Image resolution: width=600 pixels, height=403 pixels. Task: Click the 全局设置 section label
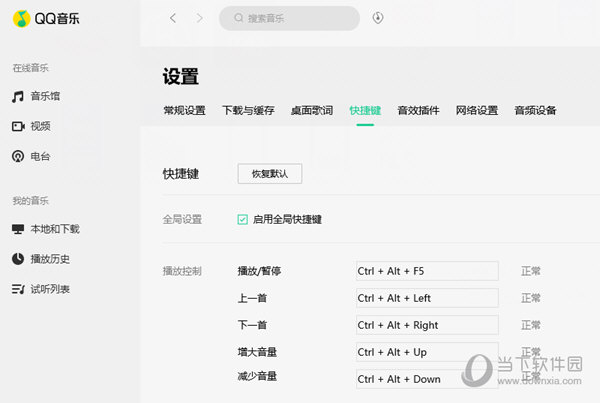click(182, 219)
